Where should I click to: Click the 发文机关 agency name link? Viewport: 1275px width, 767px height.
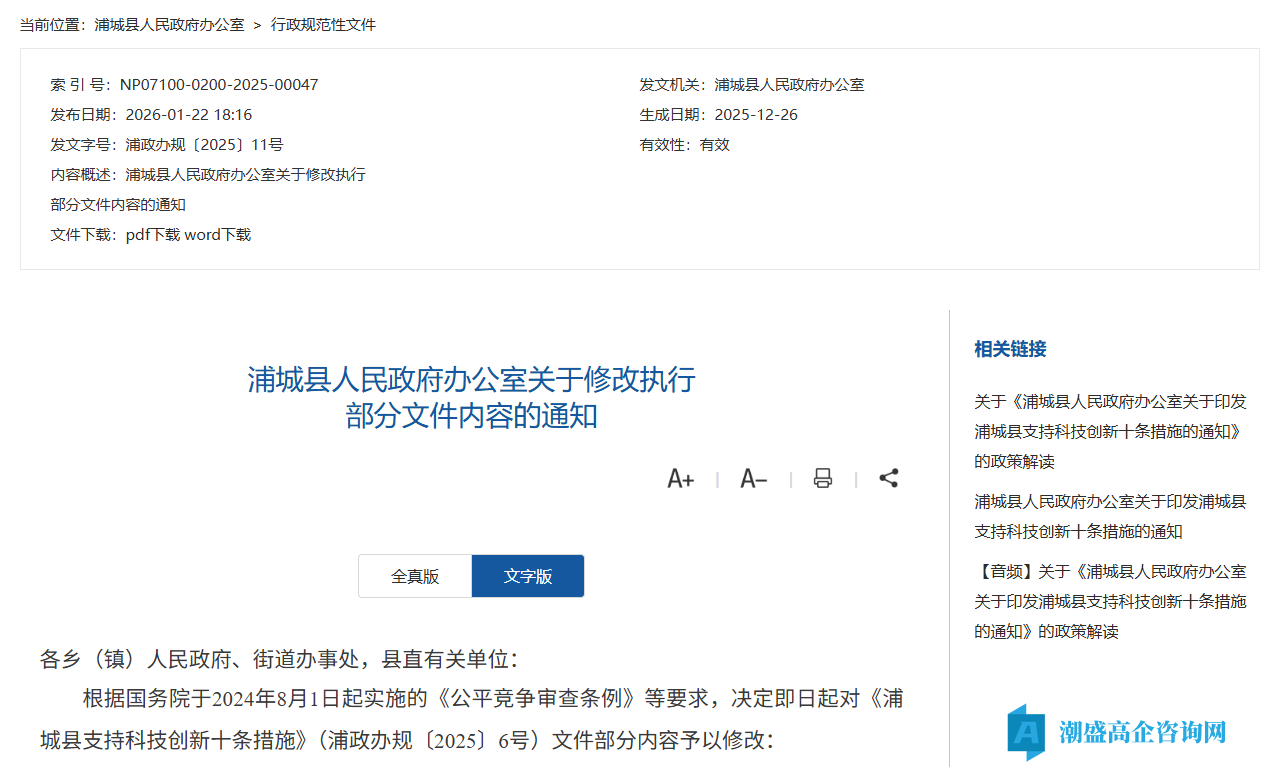tap(790, 84)
